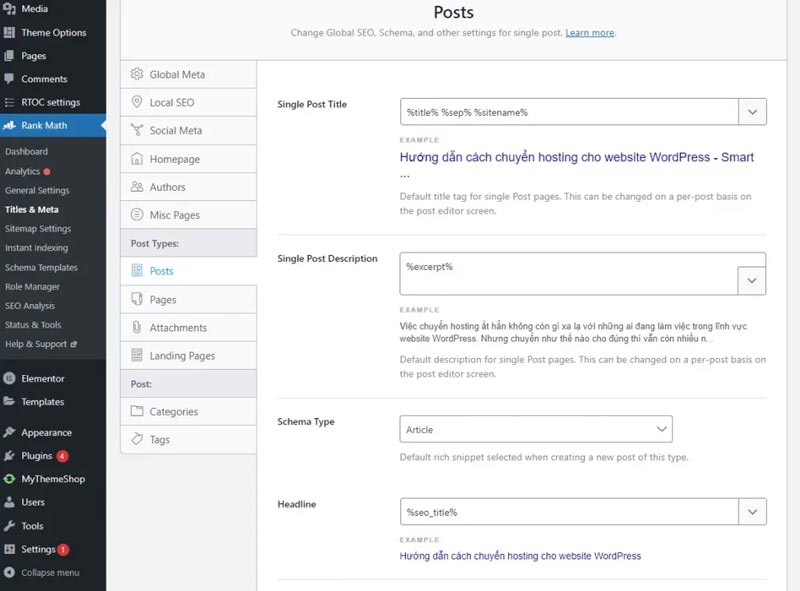Click the Authors people icon
This screenshot has height=591, width=800.
coord(137,187)
